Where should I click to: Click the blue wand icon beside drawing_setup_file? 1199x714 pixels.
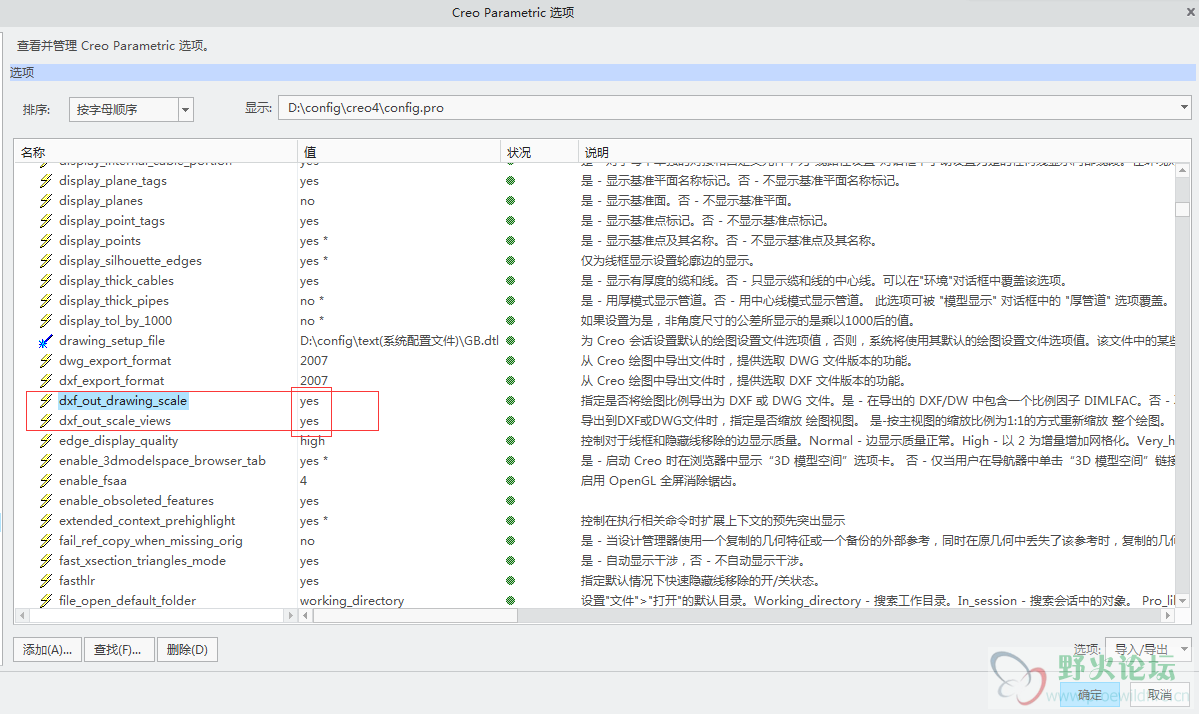coord(46,341)
